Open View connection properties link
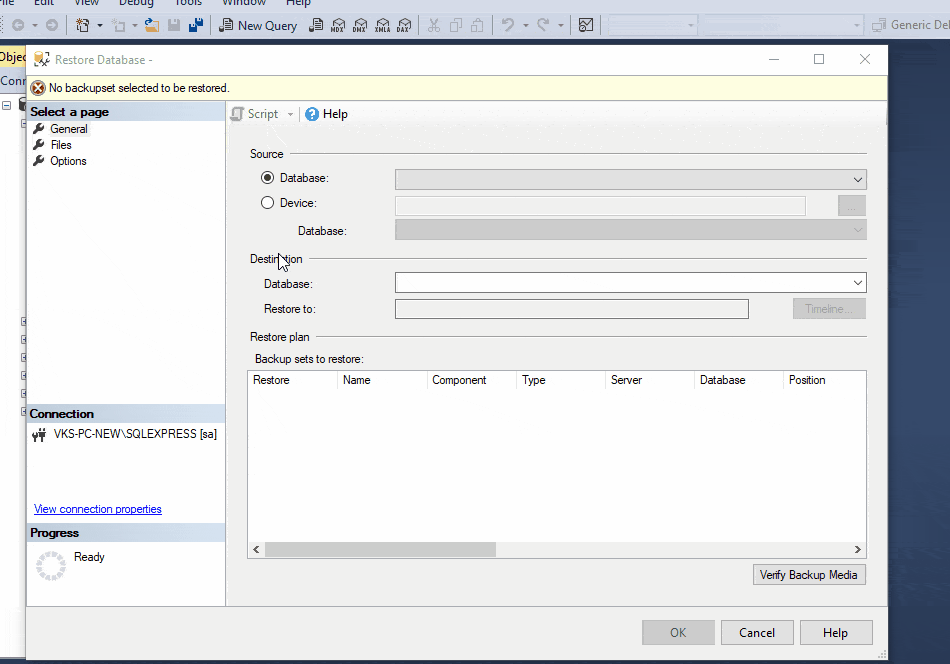This screenshot has height=664, width=950. pyautogui.click(x=98, y=509)
